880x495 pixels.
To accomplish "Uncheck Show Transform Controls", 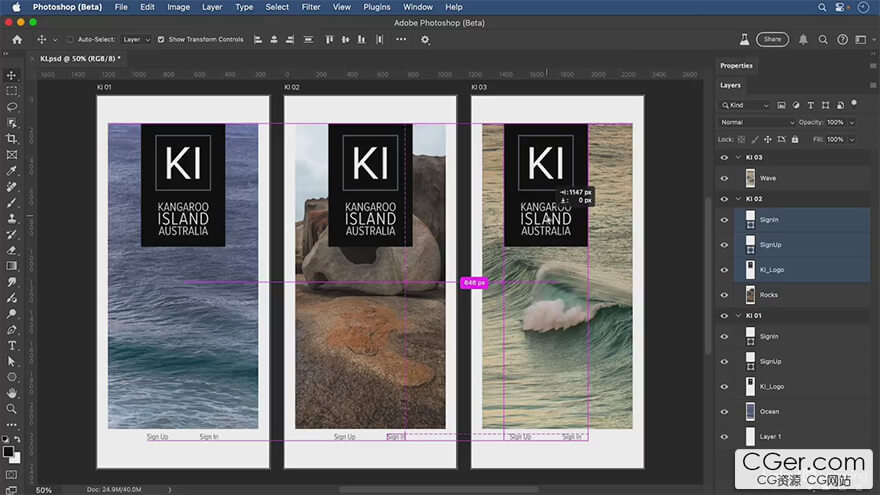I will pos(161,39).
